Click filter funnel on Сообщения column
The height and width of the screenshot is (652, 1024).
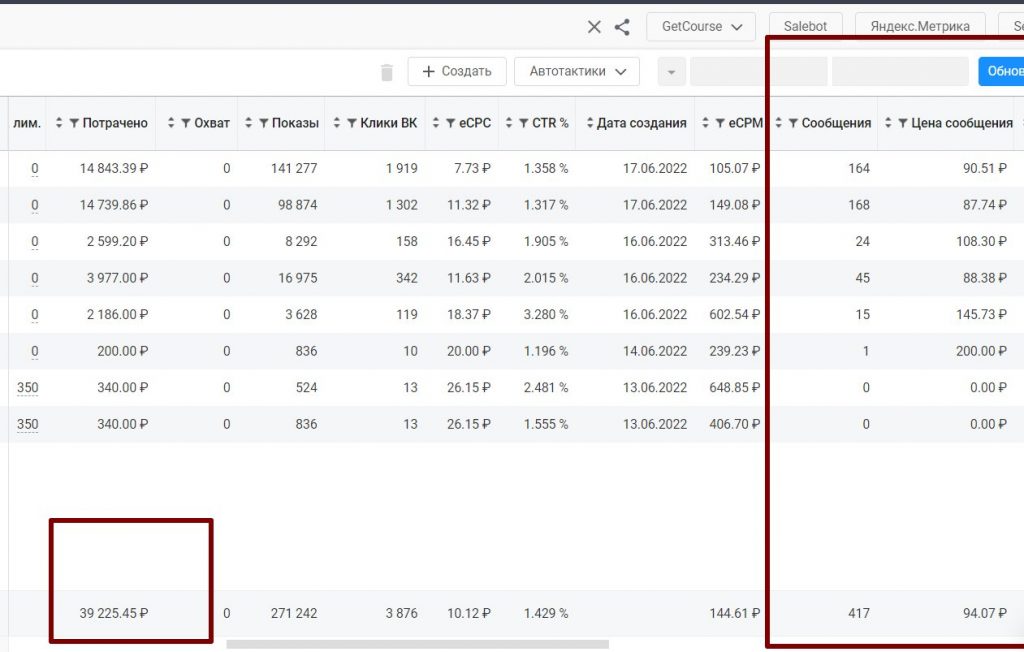coord(794,123)
